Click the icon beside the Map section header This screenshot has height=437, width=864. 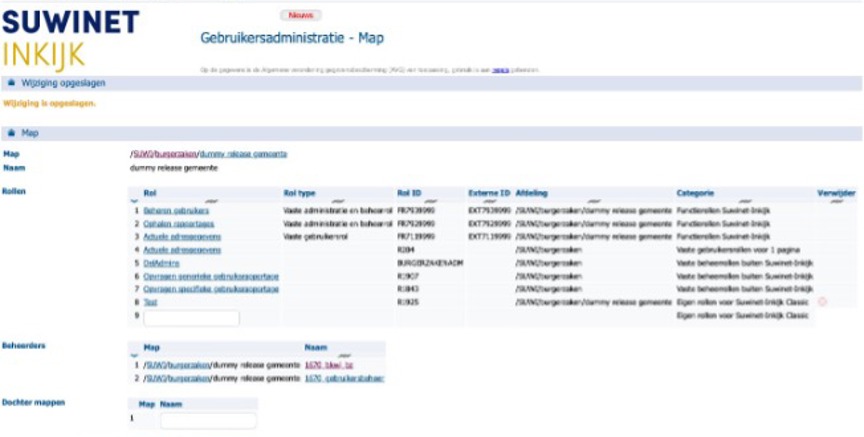[11, 132]
